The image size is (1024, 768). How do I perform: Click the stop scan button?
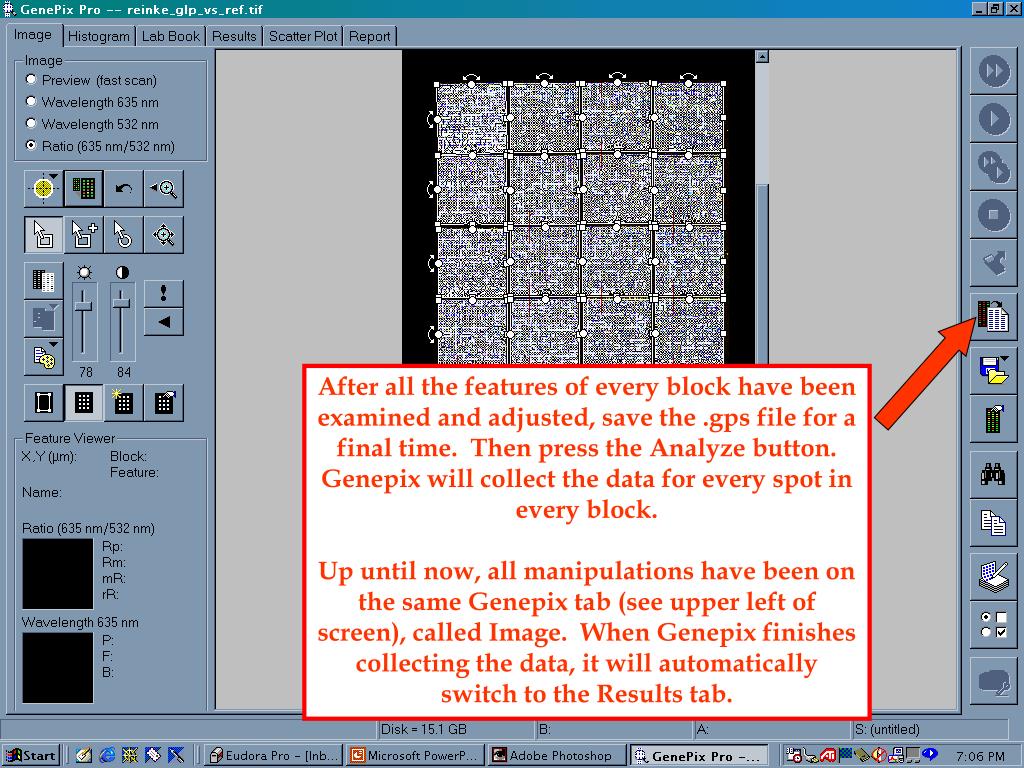point(993,215)
